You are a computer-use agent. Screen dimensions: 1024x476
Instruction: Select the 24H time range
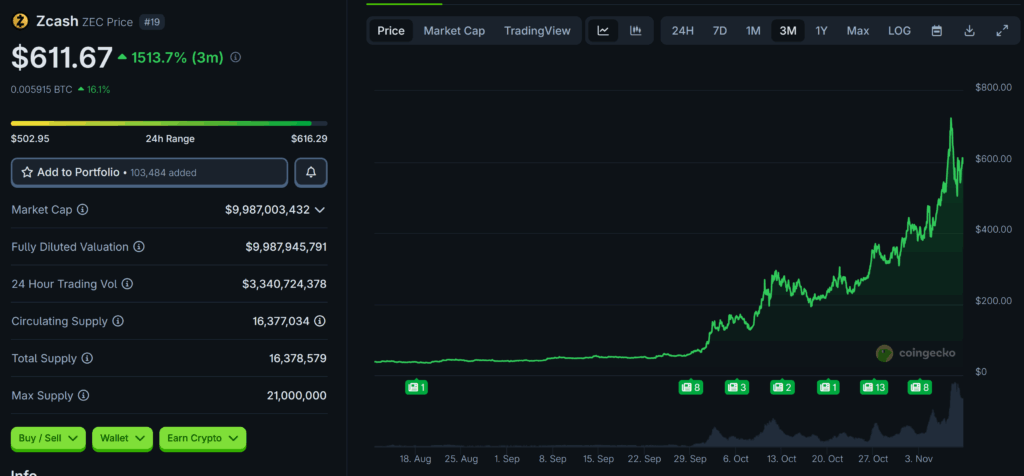point(682,31)
